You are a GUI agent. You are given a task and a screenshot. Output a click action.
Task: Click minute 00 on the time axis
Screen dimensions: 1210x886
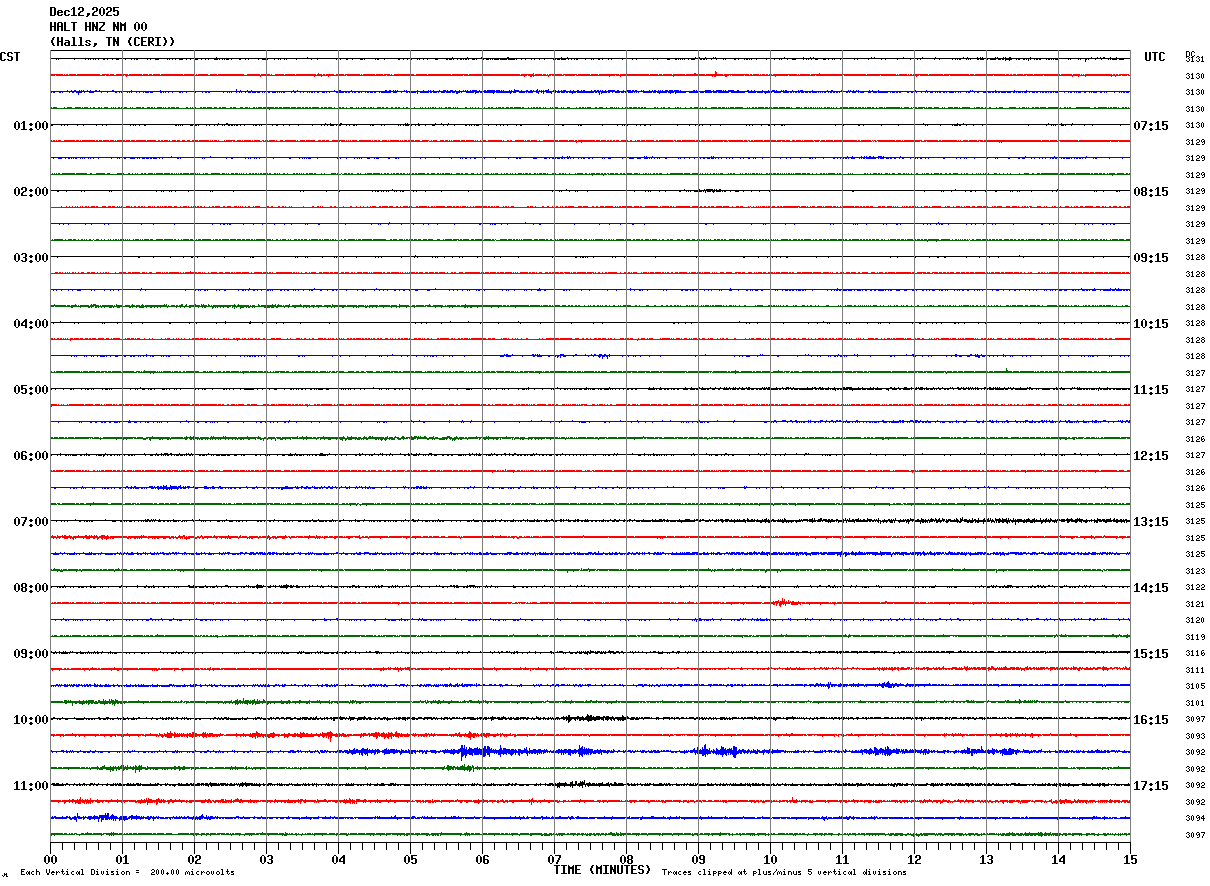[x=50, y=859]
